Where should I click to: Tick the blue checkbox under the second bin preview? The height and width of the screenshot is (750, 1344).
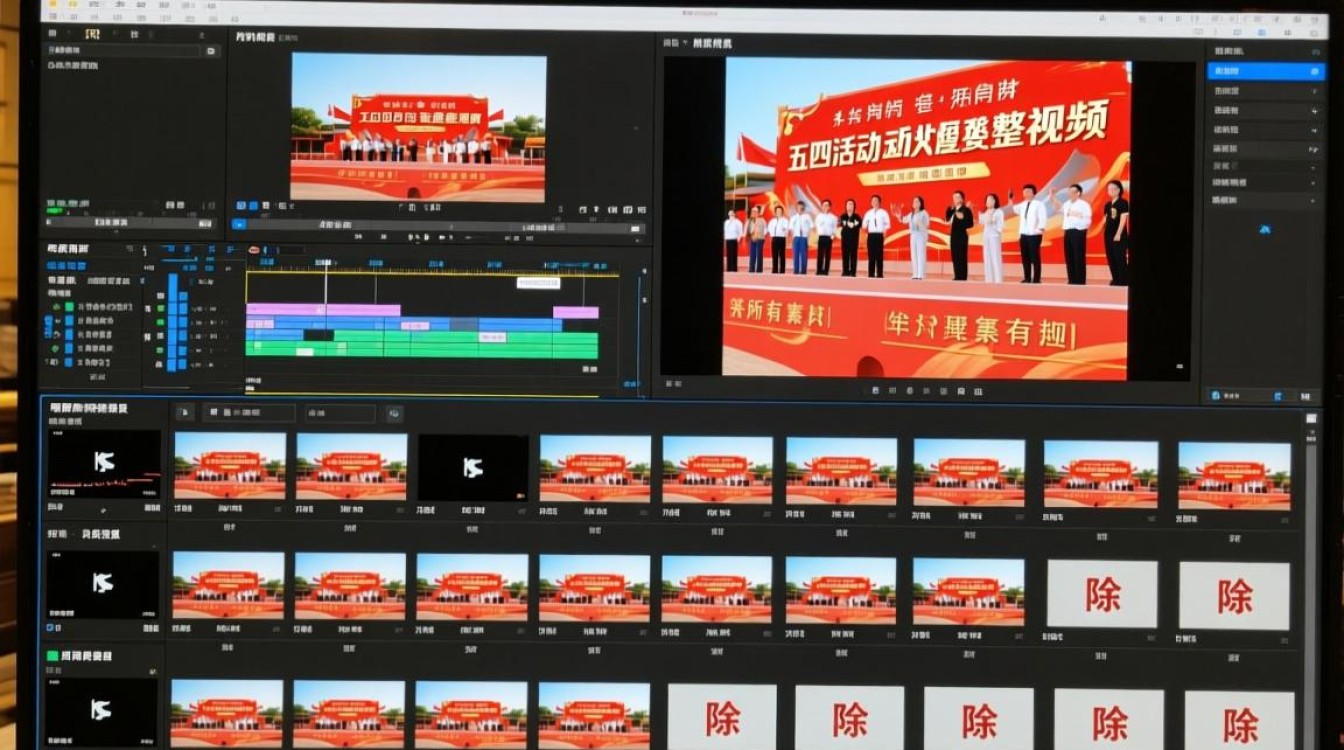pos(51,628)
